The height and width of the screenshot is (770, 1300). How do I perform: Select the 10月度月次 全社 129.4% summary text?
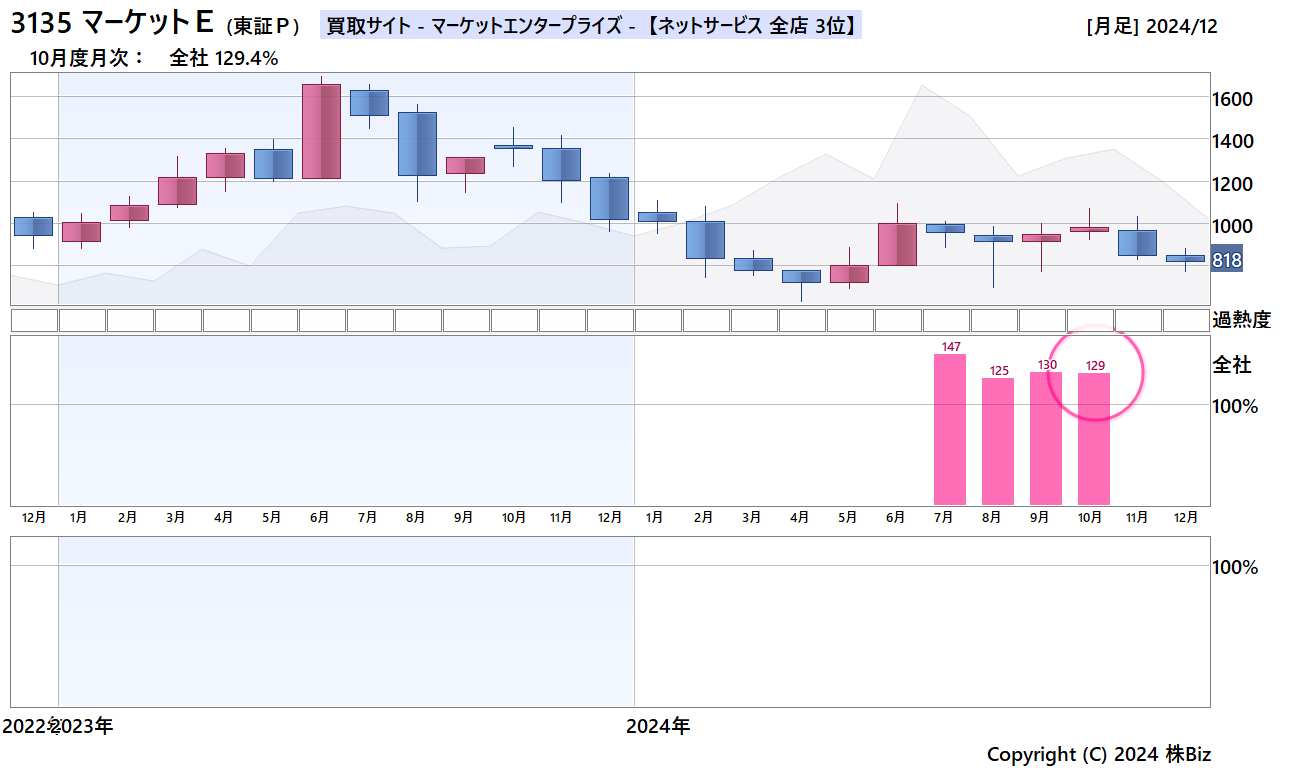point(154,58)
